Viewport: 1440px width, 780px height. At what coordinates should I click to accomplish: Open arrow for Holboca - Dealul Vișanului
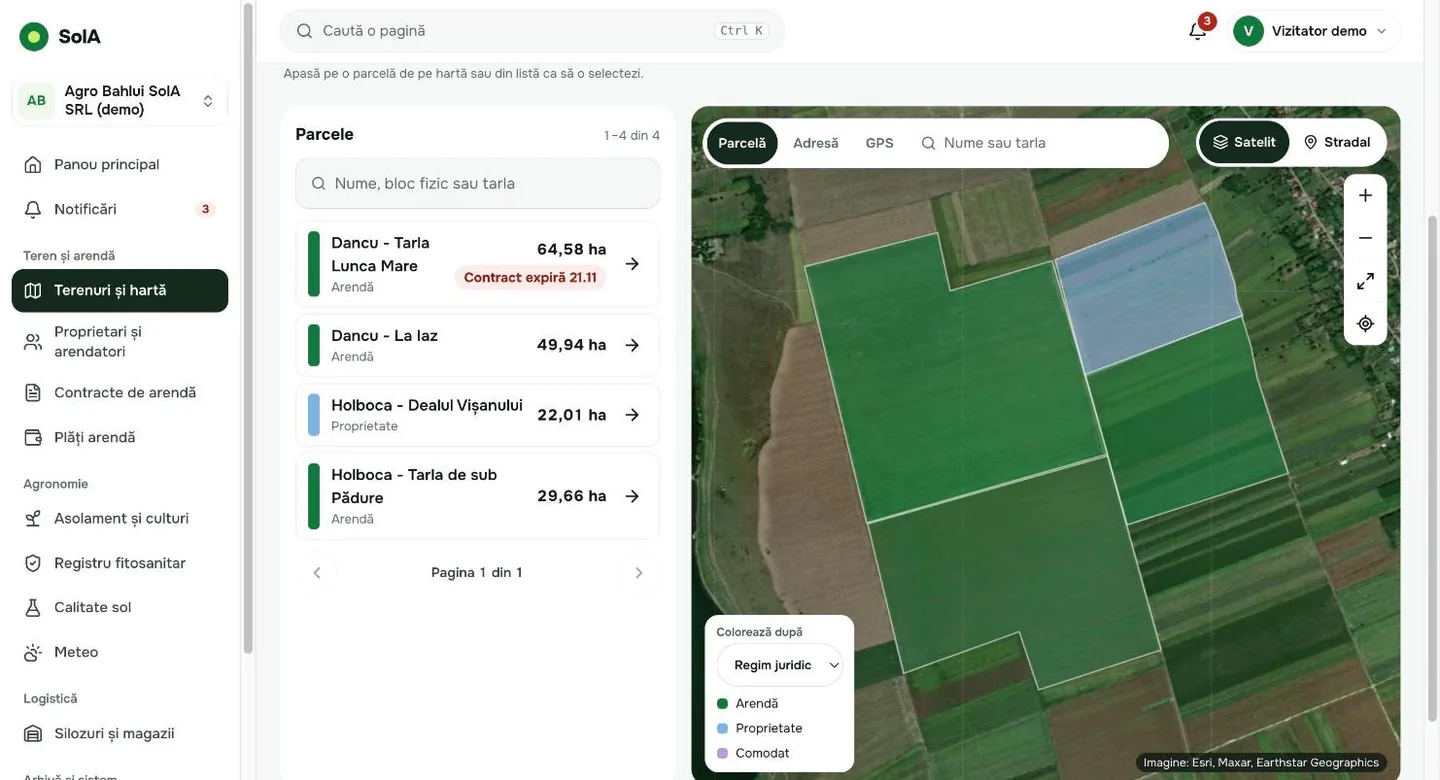[632, 415]
